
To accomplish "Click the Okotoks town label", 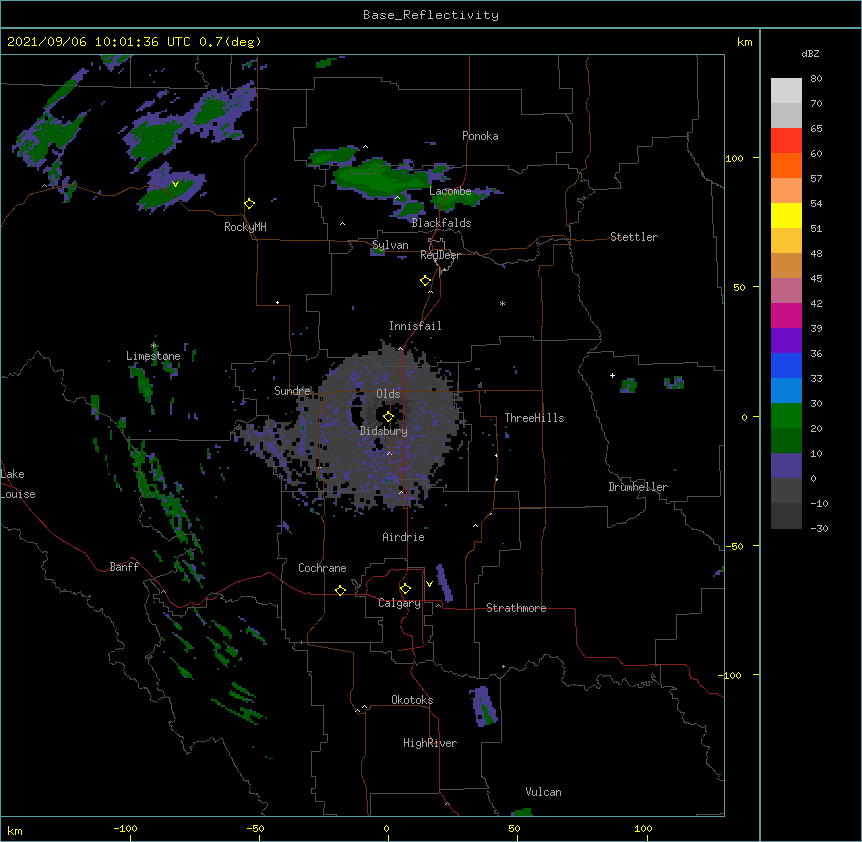I will coord(412,700).
